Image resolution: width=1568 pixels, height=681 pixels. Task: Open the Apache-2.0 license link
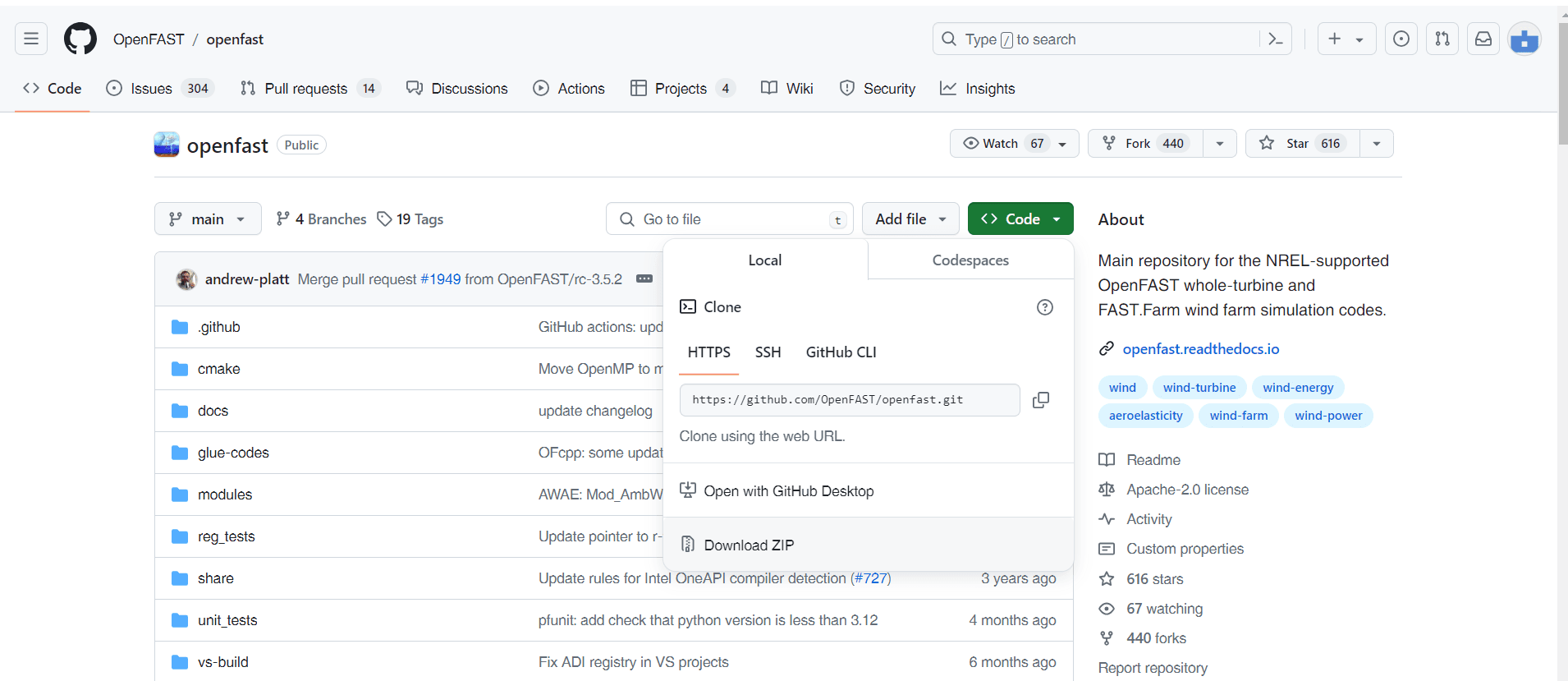1187,490
